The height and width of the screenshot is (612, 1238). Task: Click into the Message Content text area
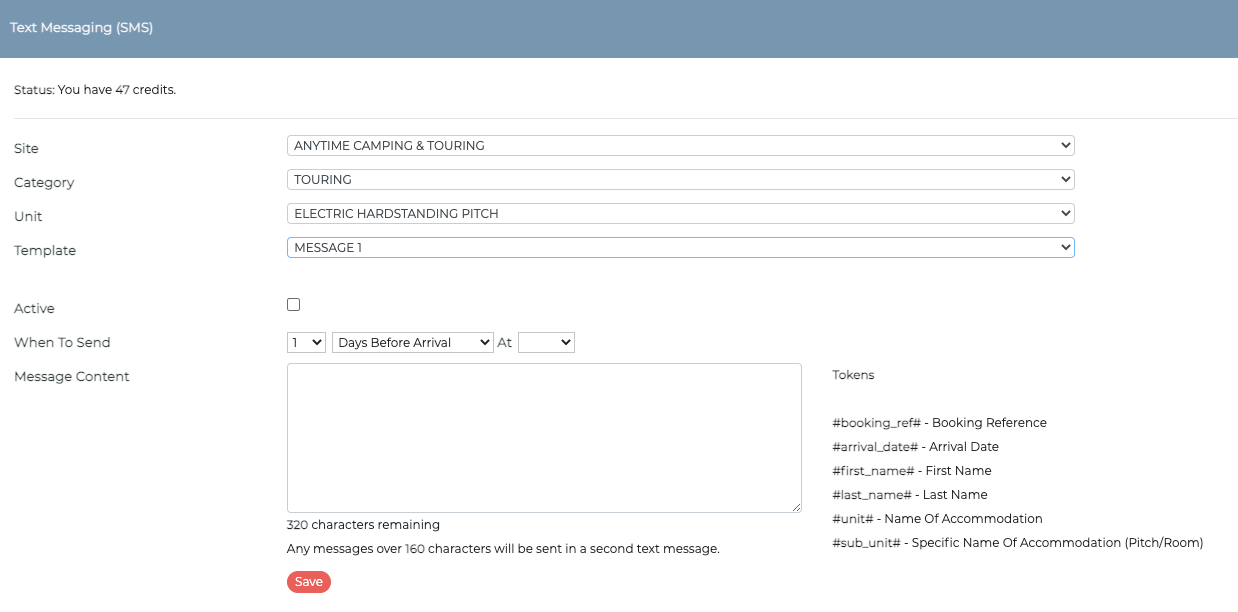pos(544,438)
